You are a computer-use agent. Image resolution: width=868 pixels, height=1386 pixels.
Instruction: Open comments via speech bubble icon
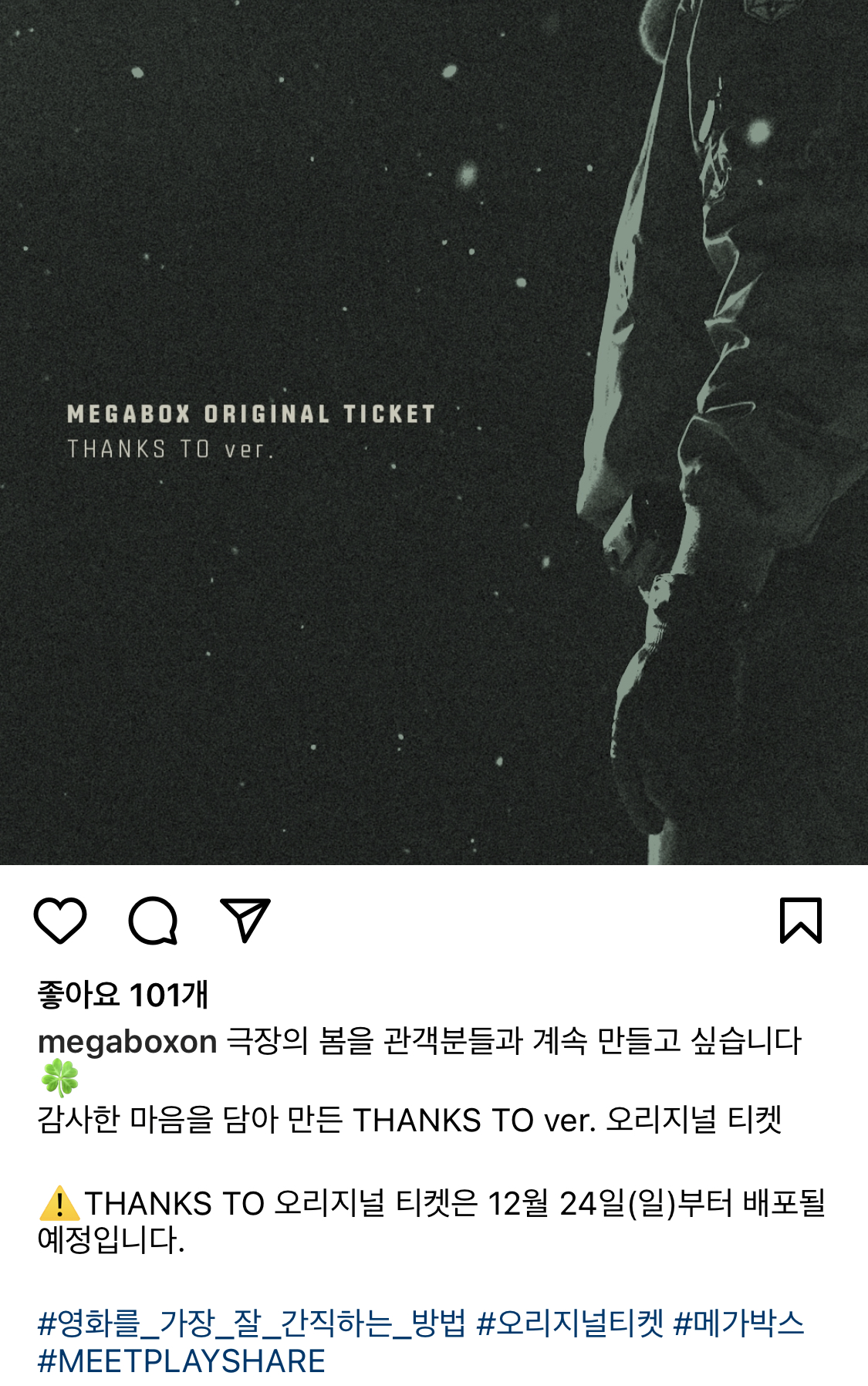[x=153, y=920]
